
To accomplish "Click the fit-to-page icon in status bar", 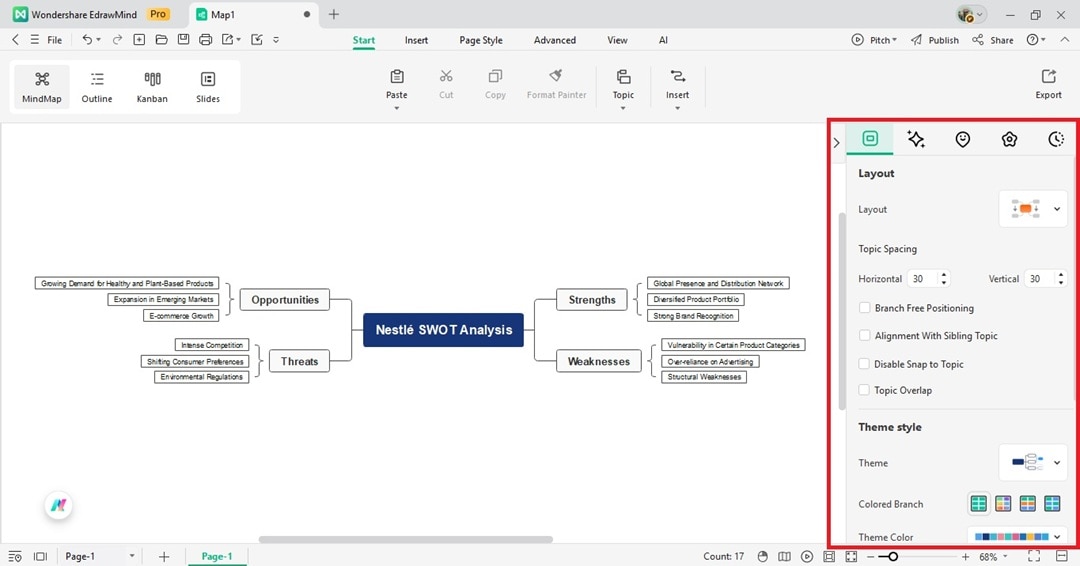I will 829,556.
